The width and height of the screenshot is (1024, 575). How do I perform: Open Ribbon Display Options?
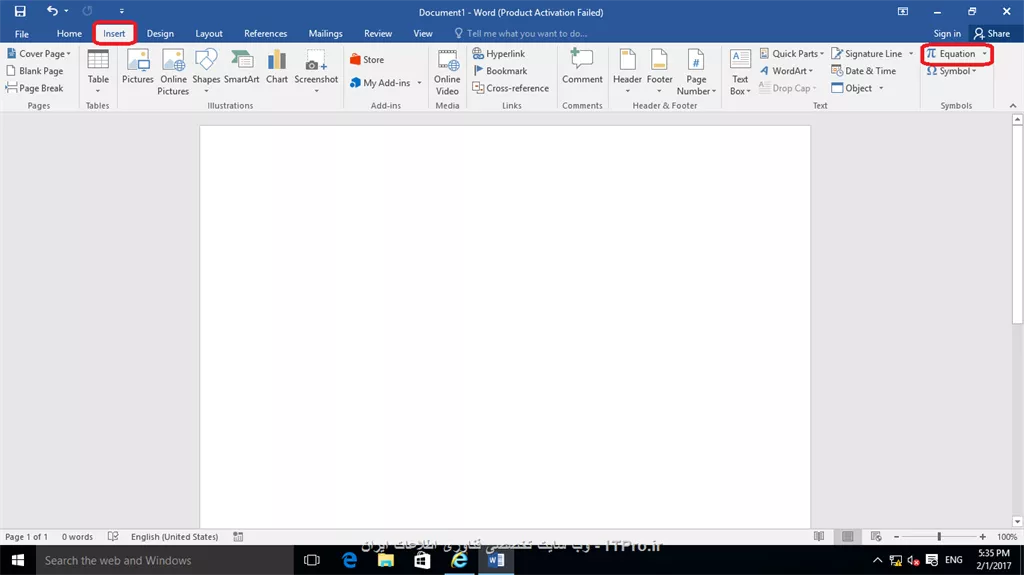point(903,11)
